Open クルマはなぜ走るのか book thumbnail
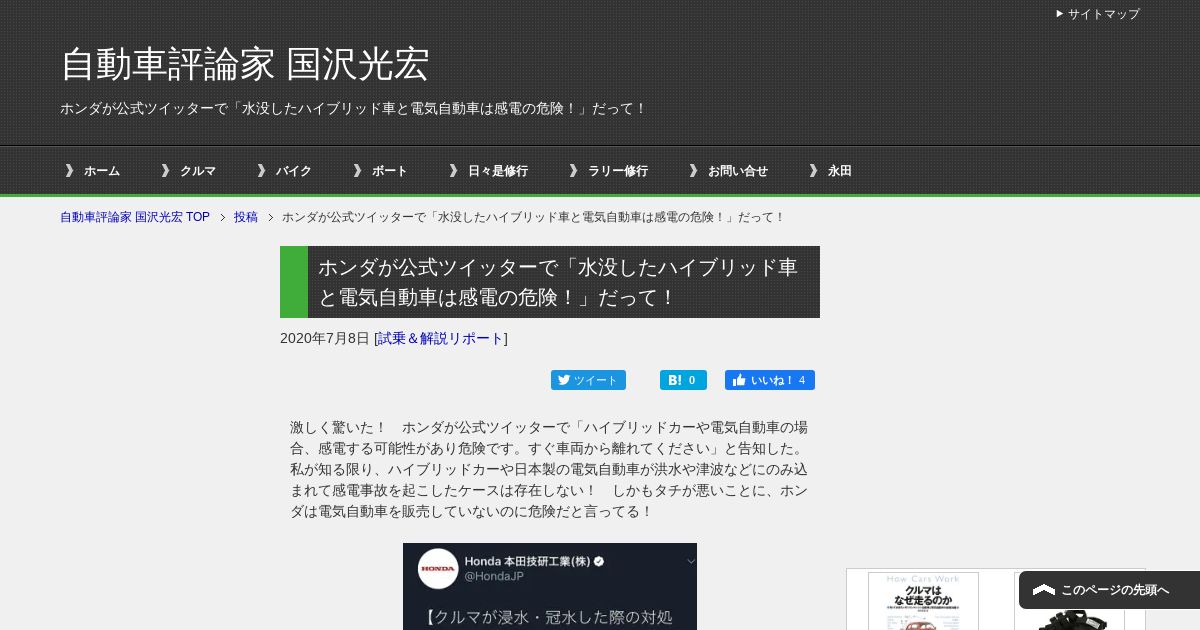The image size is (1200, 630). pos(923,601)
